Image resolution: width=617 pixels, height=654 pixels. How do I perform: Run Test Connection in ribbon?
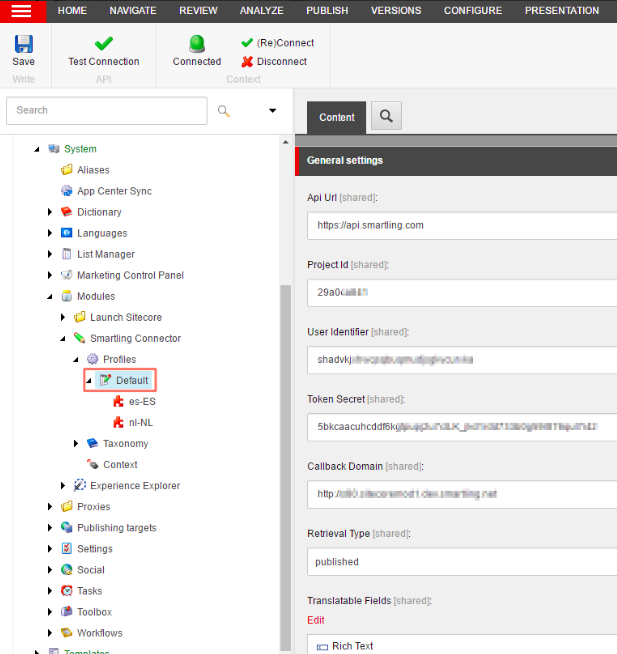click(x=103, y=45)
